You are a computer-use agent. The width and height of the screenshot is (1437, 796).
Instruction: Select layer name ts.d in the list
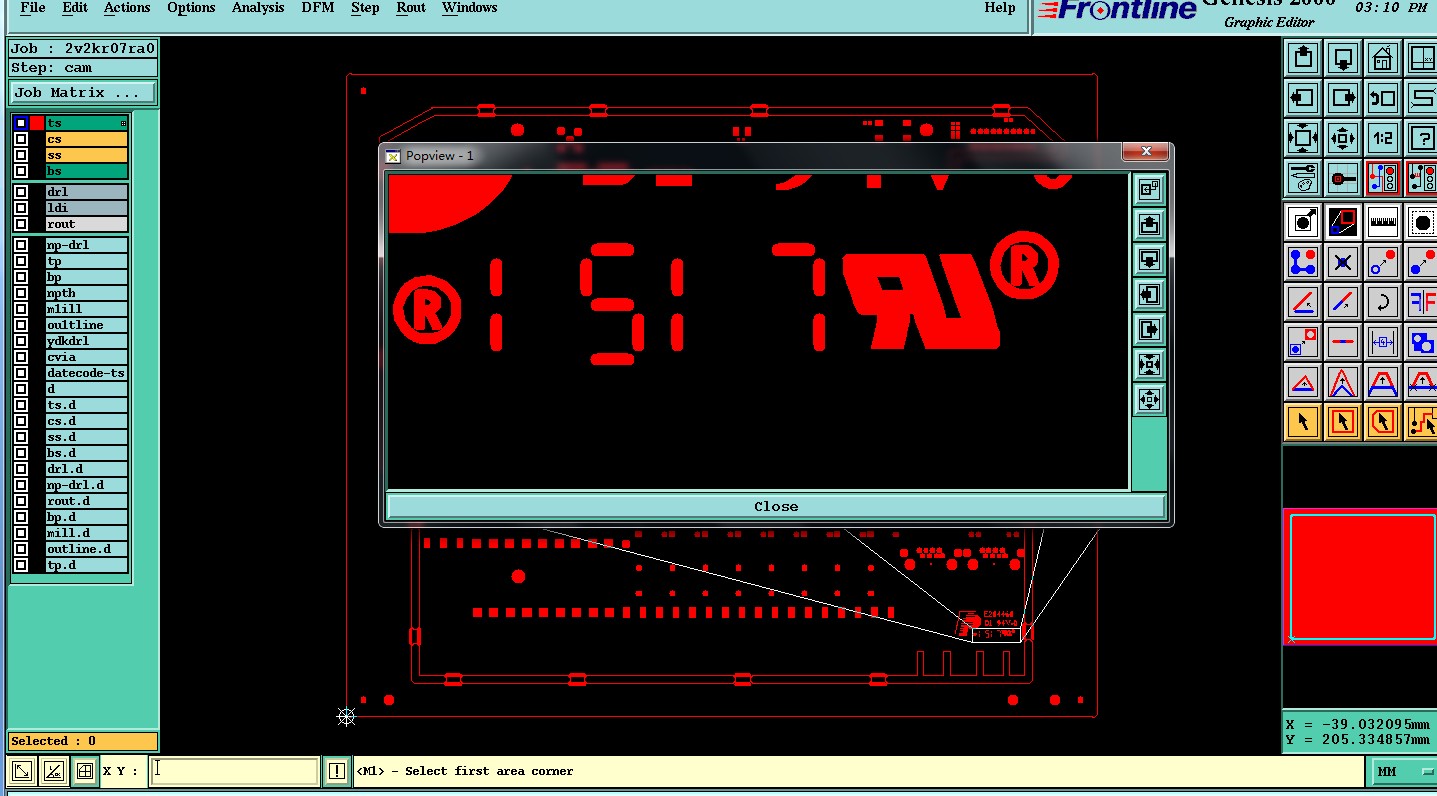coord(86,405)
